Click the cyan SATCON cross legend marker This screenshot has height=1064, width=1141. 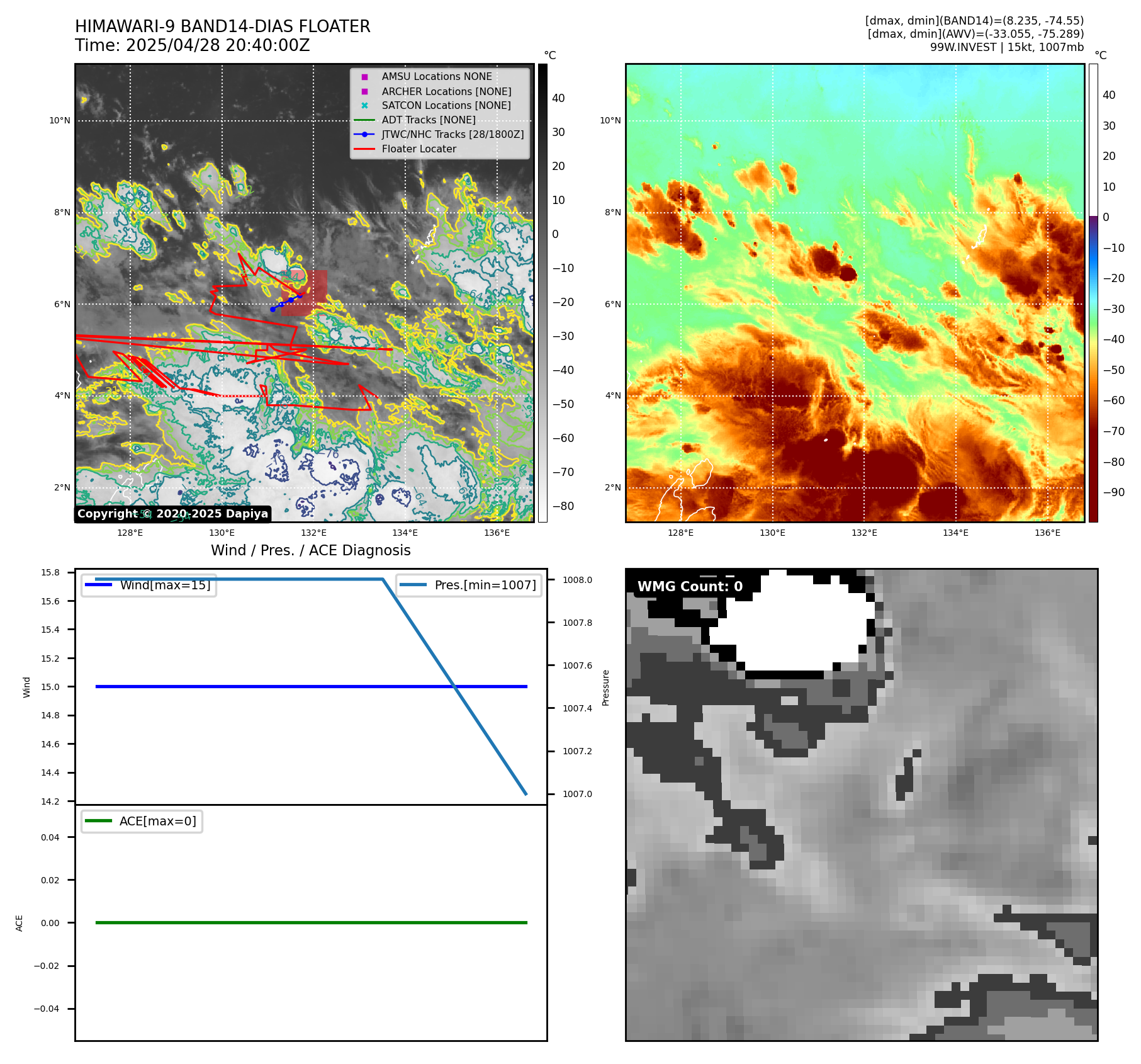[364, 106]
